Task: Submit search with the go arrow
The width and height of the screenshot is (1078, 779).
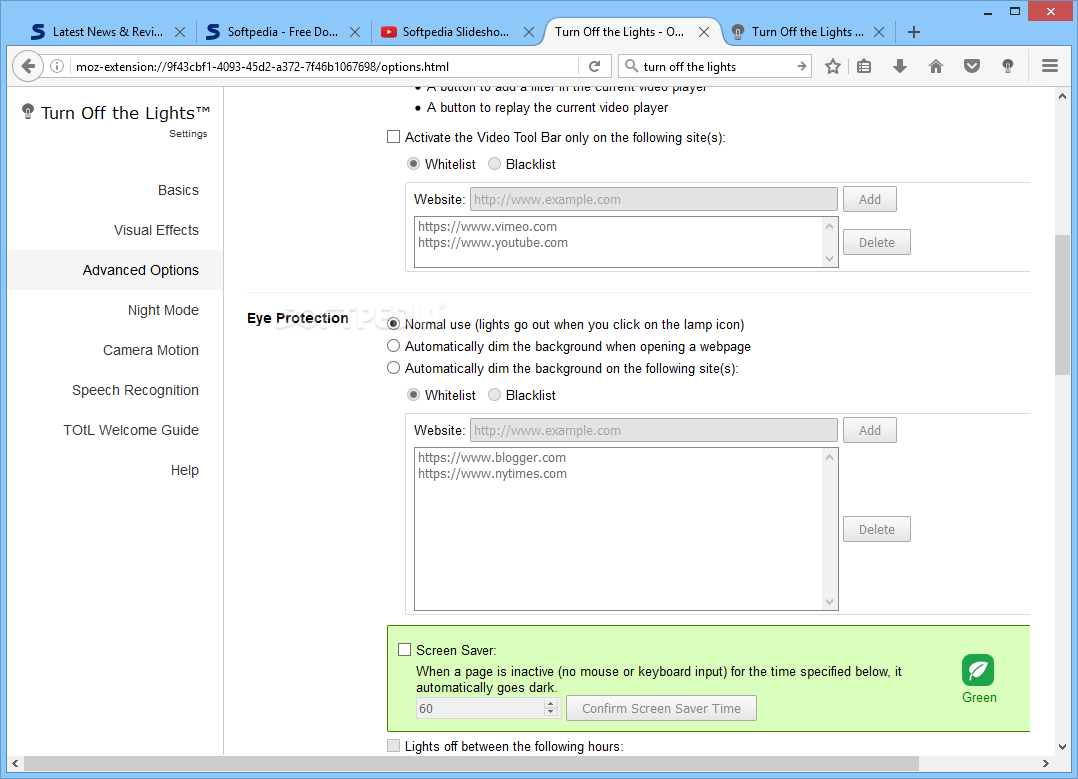Action: (801, 66)
